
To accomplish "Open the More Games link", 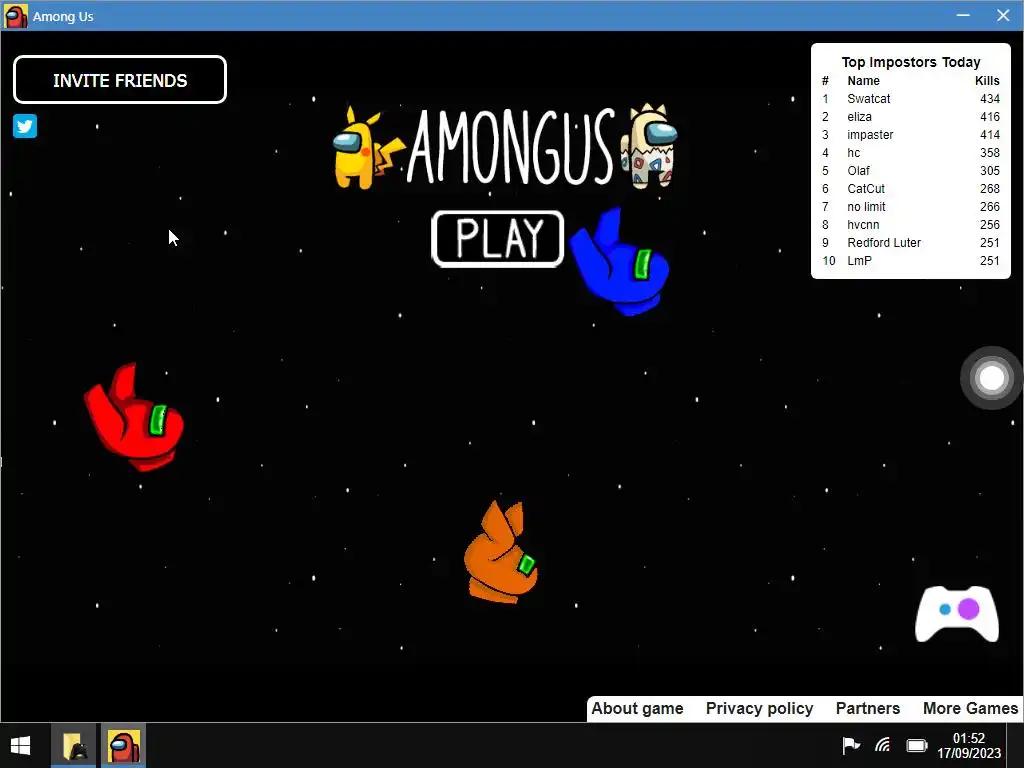I will coord(970,709).
